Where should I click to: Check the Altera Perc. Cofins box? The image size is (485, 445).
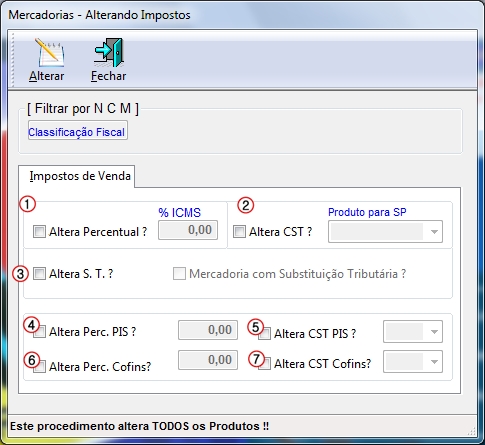40,367
